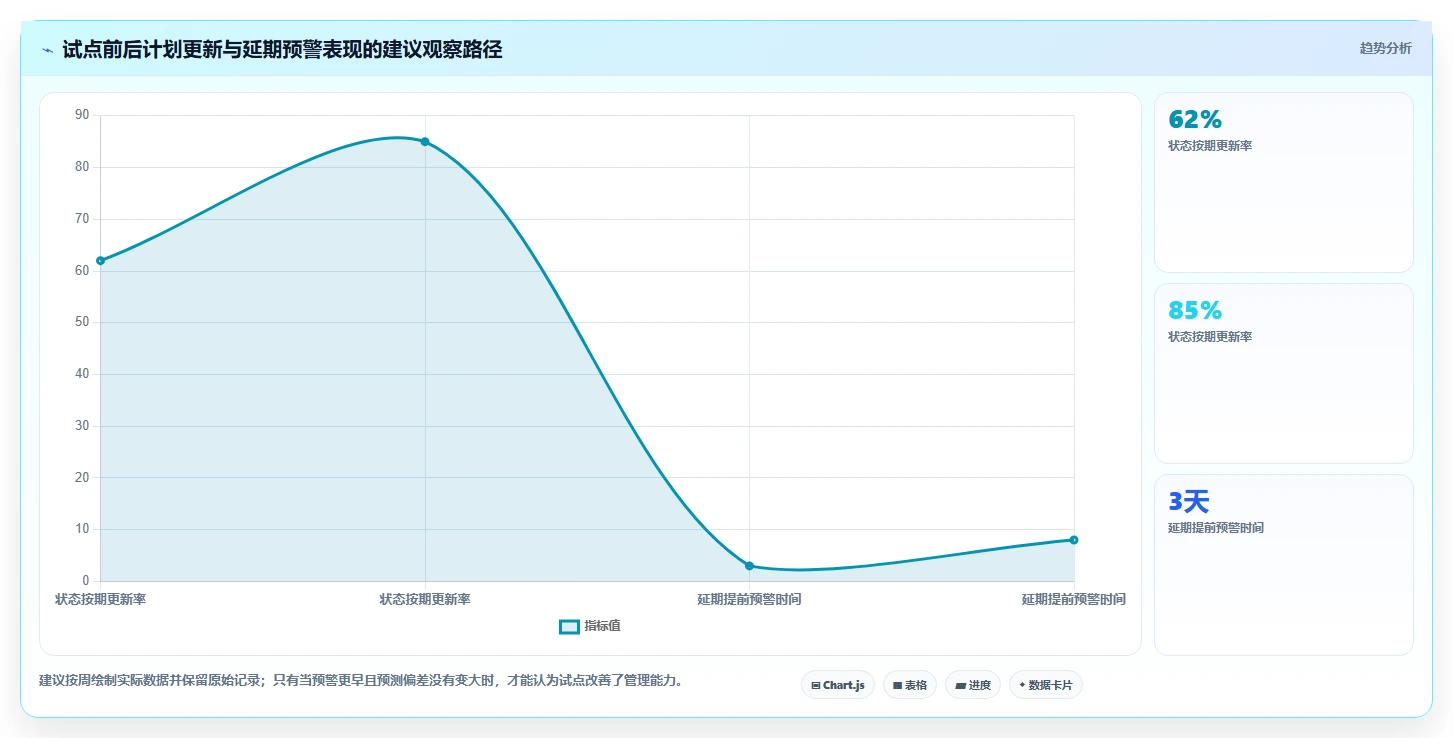The height and width of the screenshot is (738, 1453).
Task: Click the chart data point at value 85
Action: click(425, 142)
